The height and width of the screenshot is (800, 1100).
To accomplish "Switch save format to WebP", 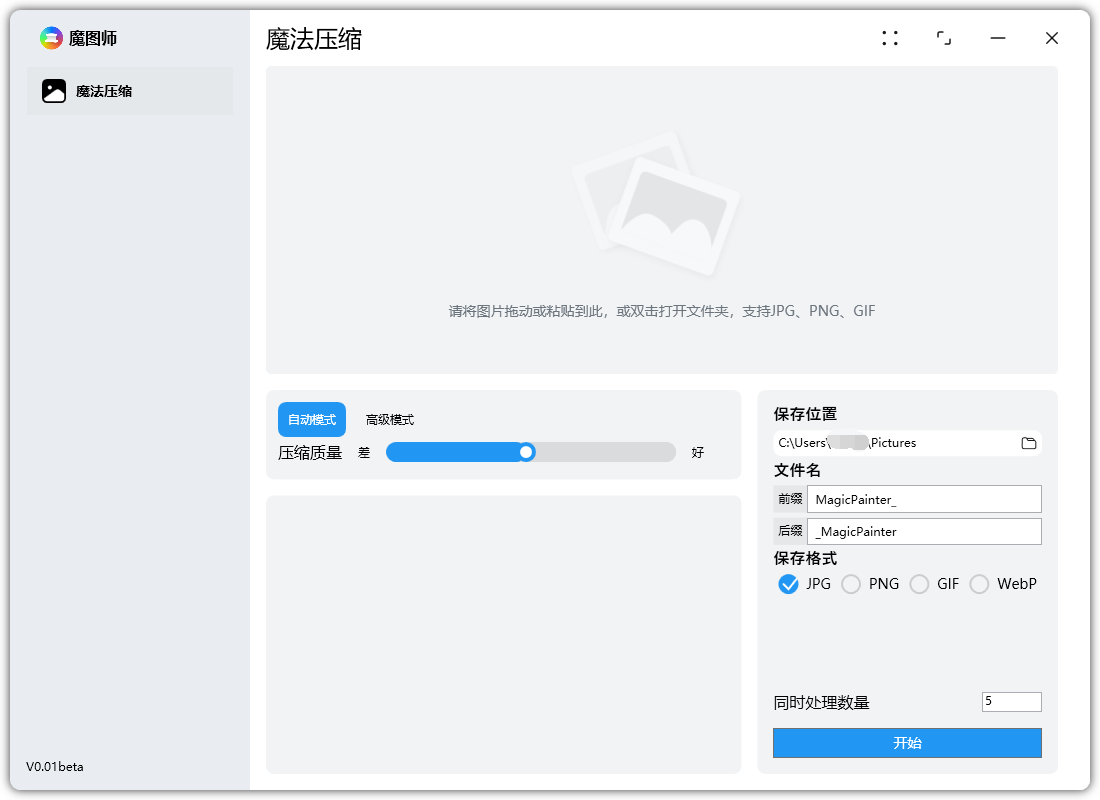I will coord(979,584).
